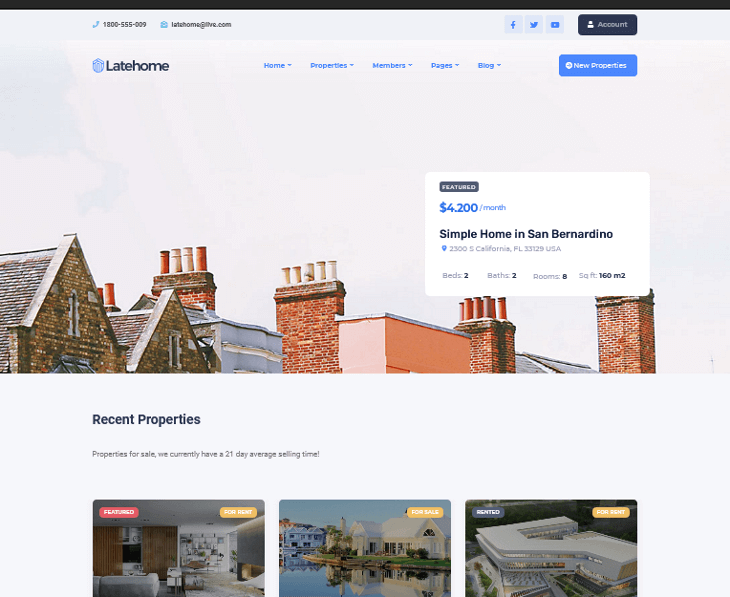Click the phone icon beside 1800-555-009
730x597 pixels.
95,24
